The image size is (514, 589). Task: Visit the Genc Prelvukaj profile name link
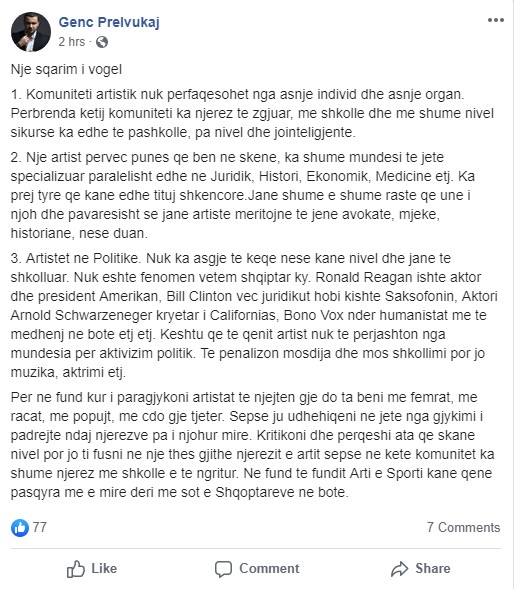click(109, 22)
